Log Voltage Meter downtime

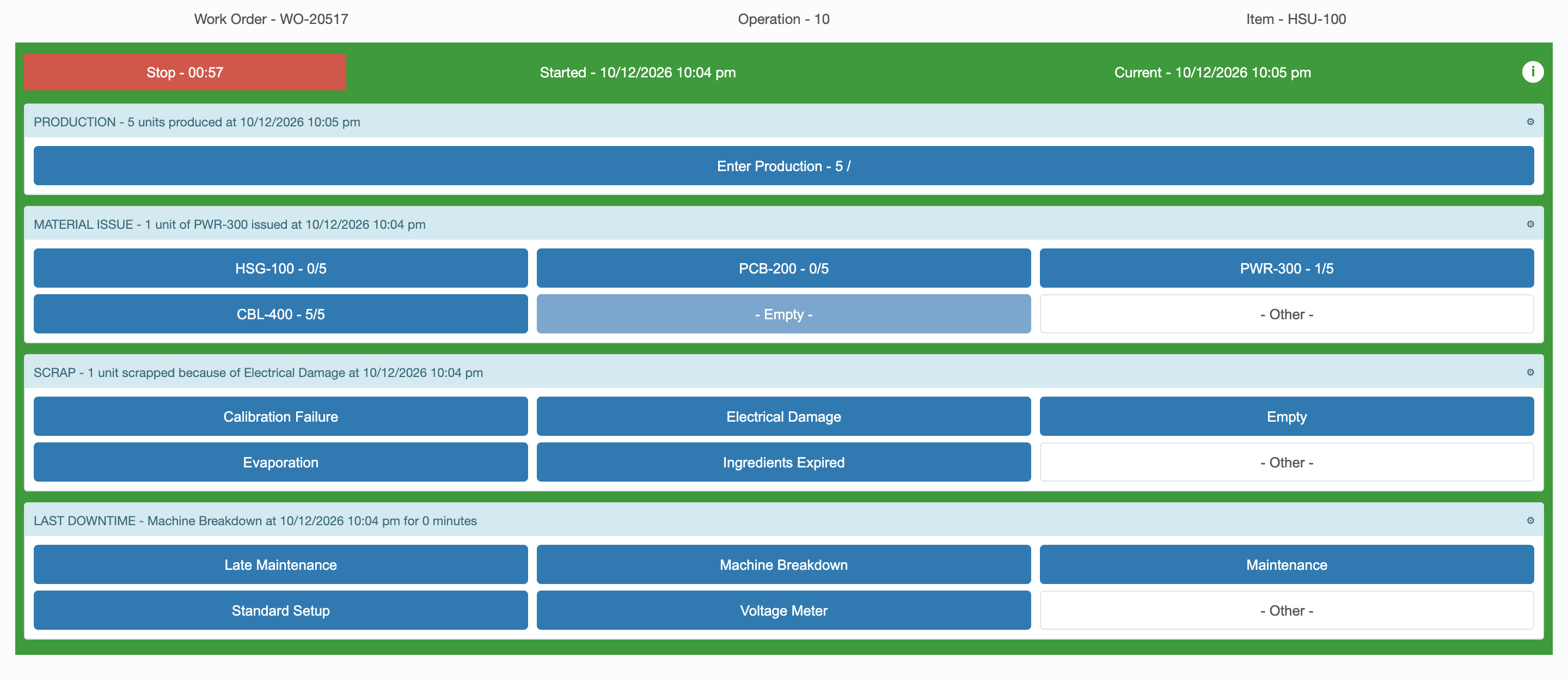pos(783,610)
